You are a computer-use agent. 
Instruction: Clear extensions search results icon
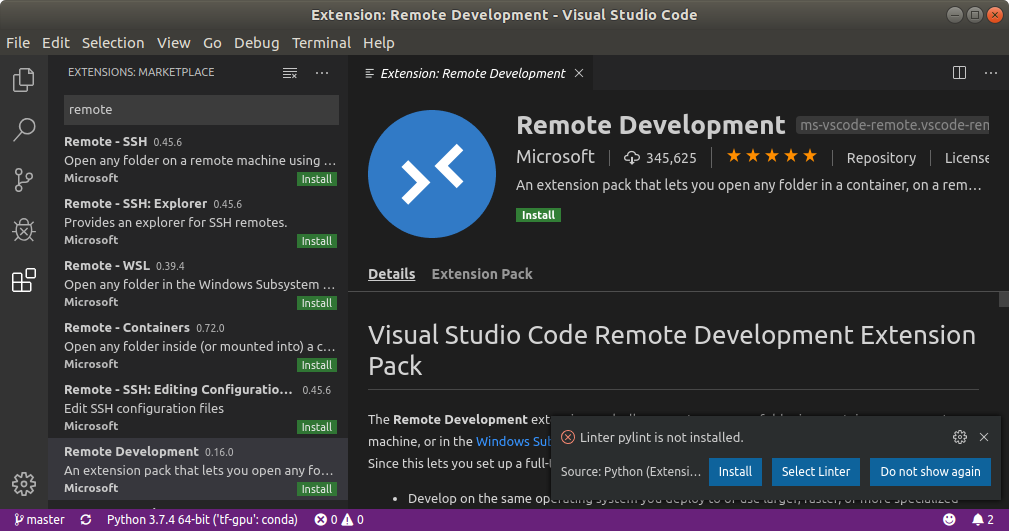290,73
